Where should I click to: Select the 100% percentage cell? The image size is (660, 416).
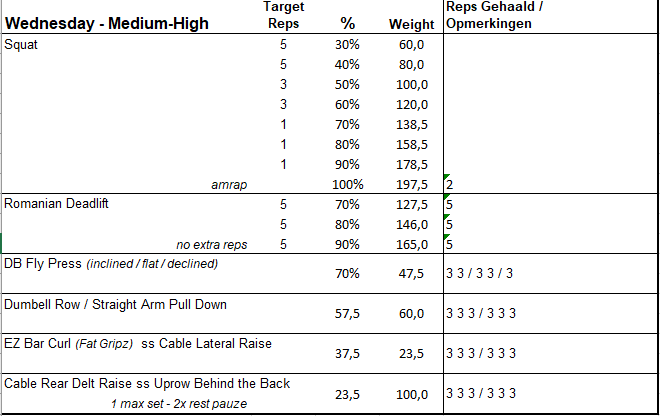coord(349,185)
